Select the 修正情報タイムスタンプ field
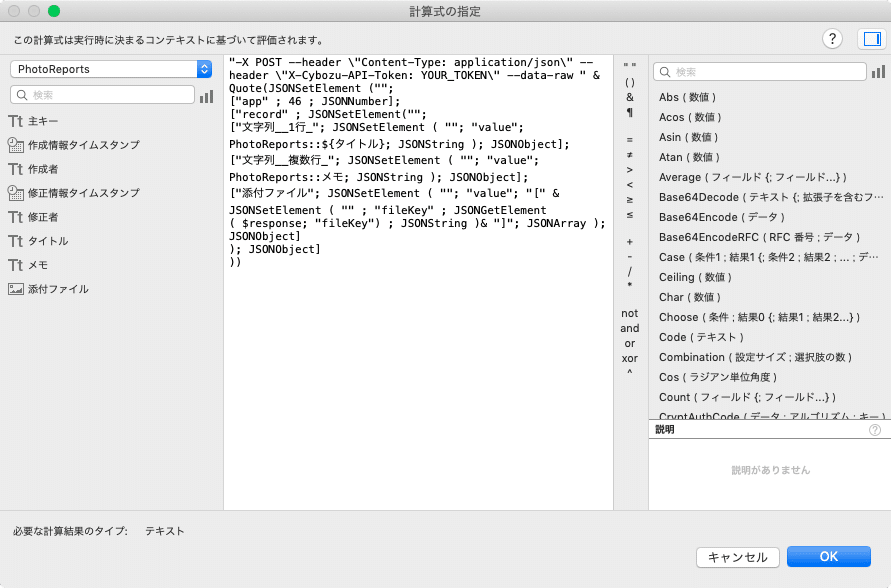The width and height of the screenshot is (891, 588). coord(84,193)
